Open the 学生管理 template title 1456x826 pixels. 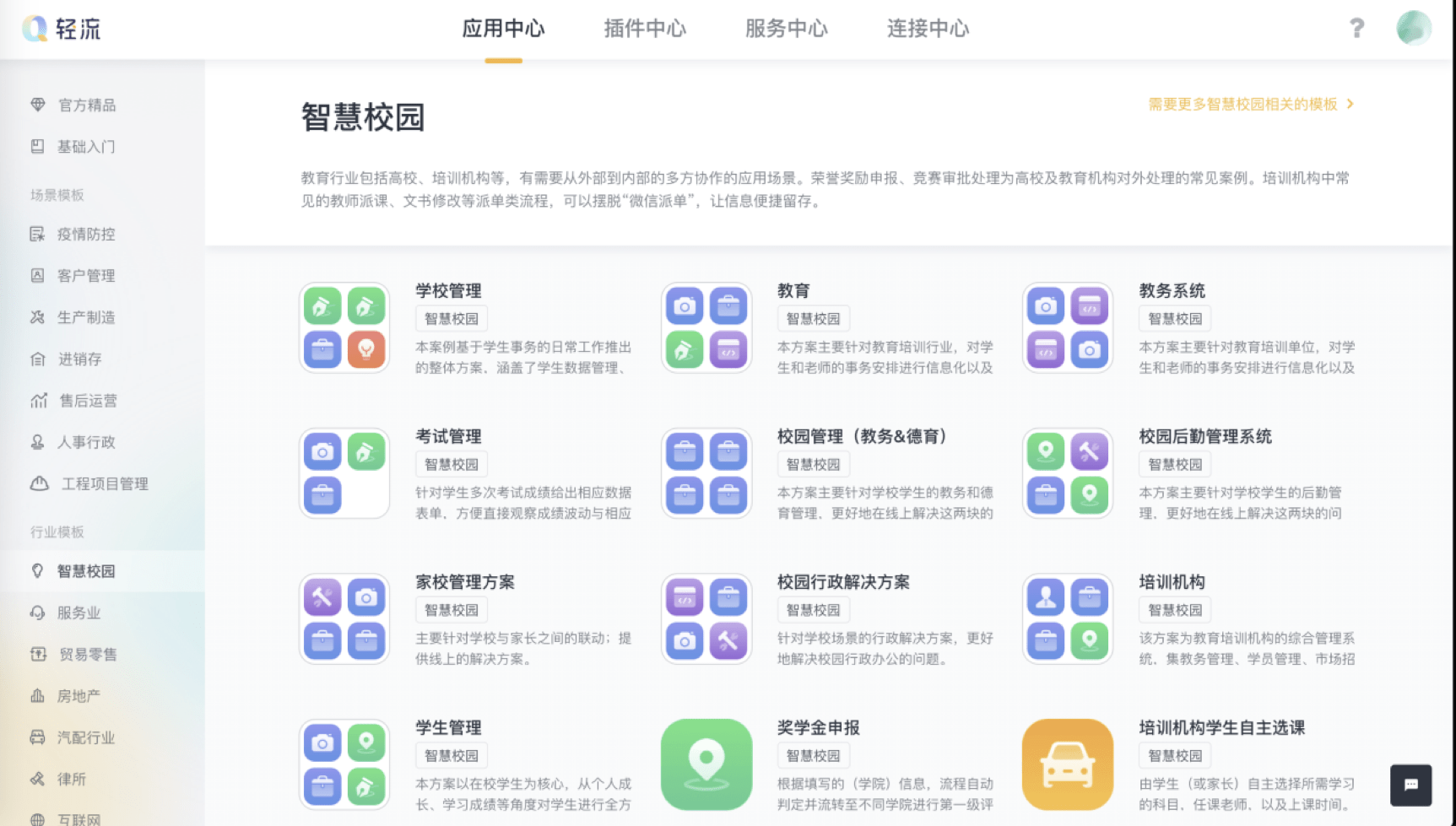(x=448, y=727)
